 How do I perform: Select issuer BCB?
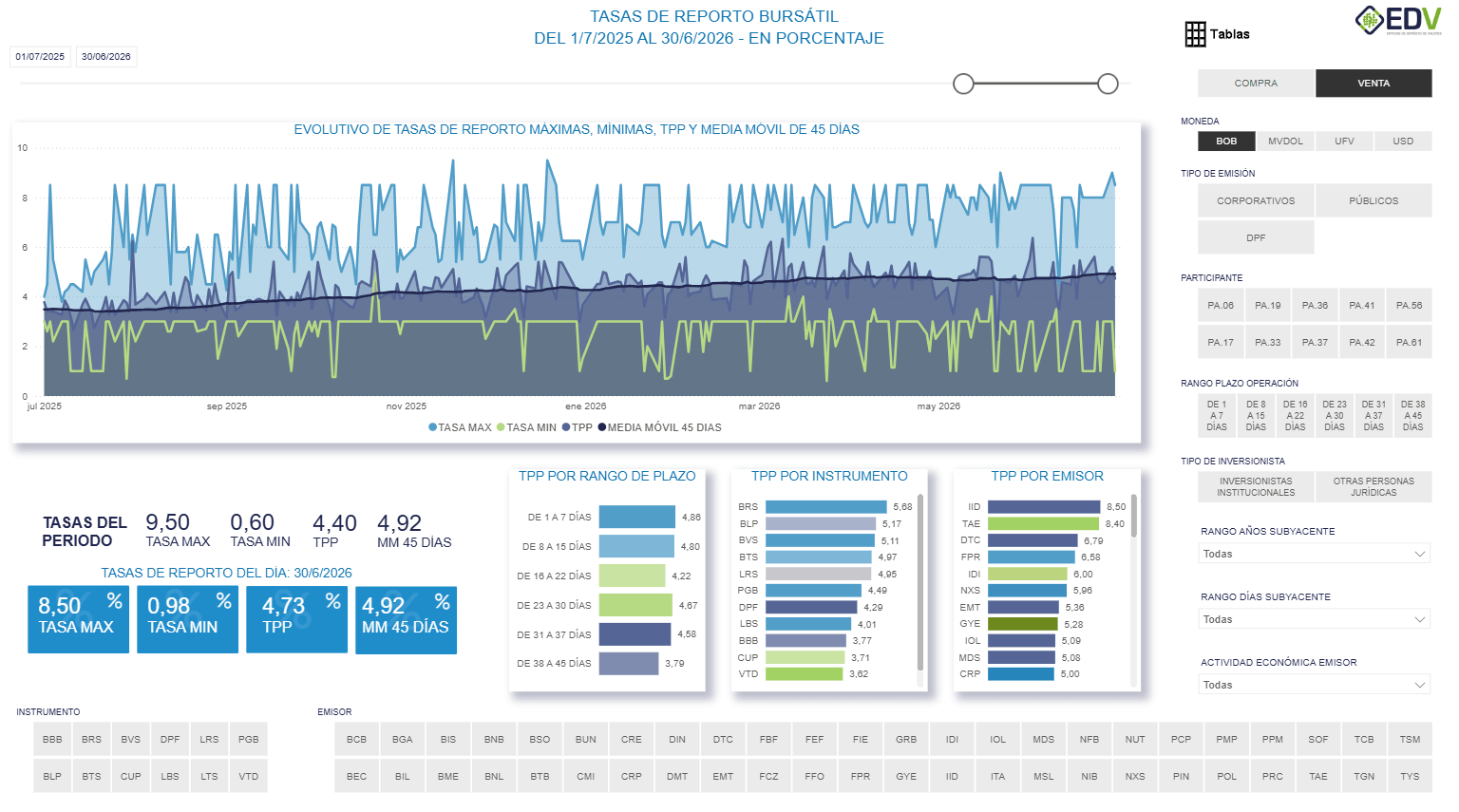pyautogui.click(x=357, y=740)
